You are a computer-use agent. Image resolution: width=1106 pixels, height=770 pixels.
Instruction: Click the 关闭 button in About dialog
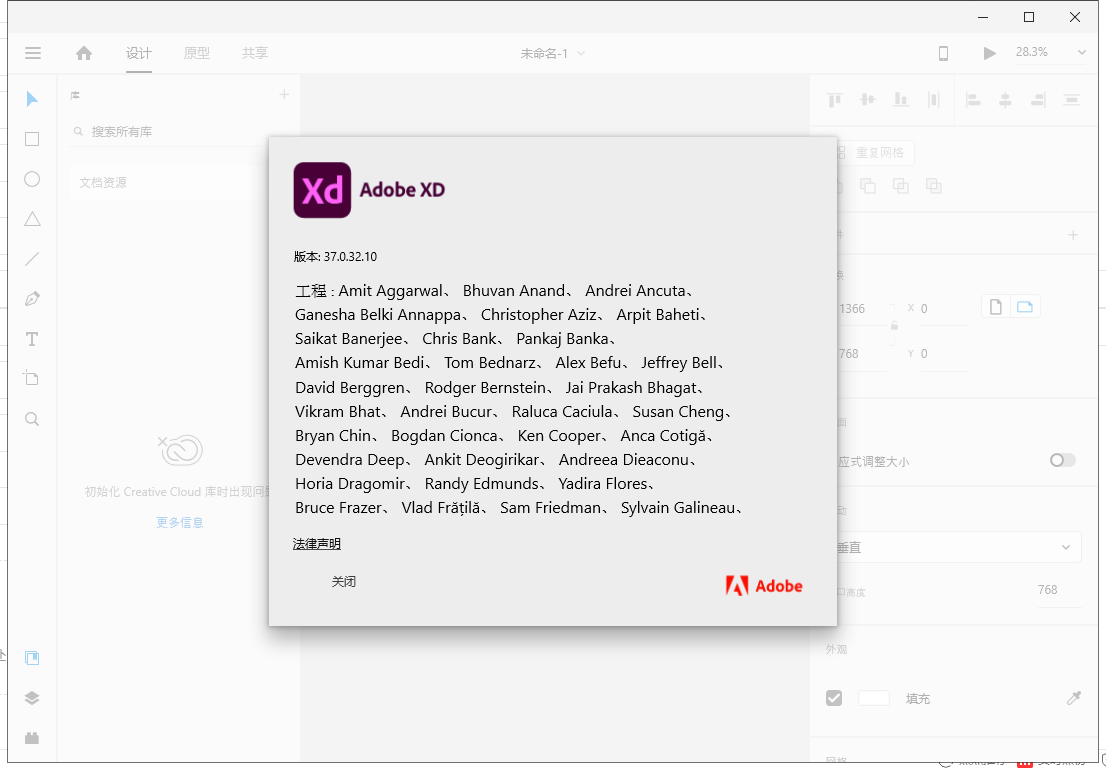pos(344,582)
